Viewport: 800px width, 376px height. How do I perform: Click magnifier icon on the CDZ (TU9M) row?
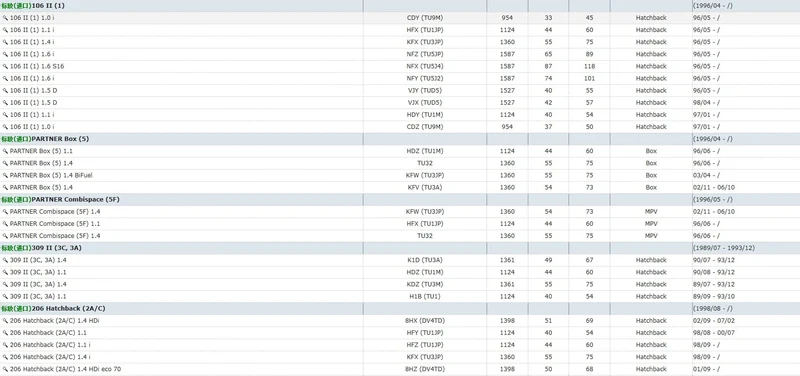5,127
